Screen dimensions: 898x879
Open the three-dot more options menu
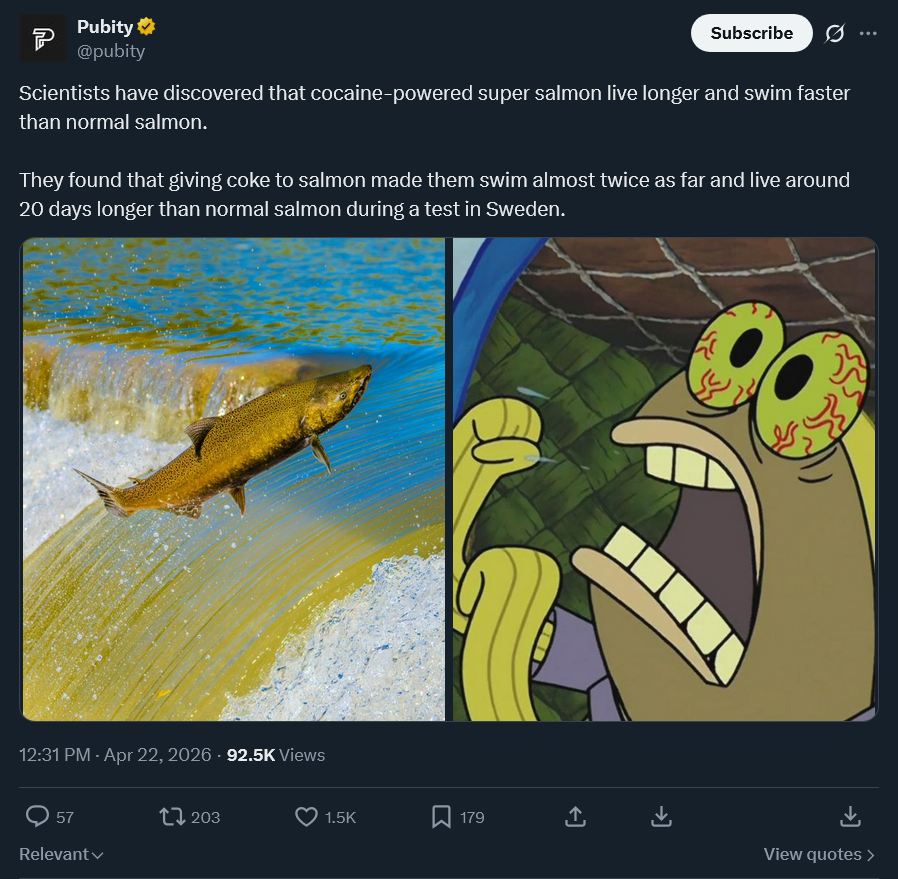click(868, 33)
